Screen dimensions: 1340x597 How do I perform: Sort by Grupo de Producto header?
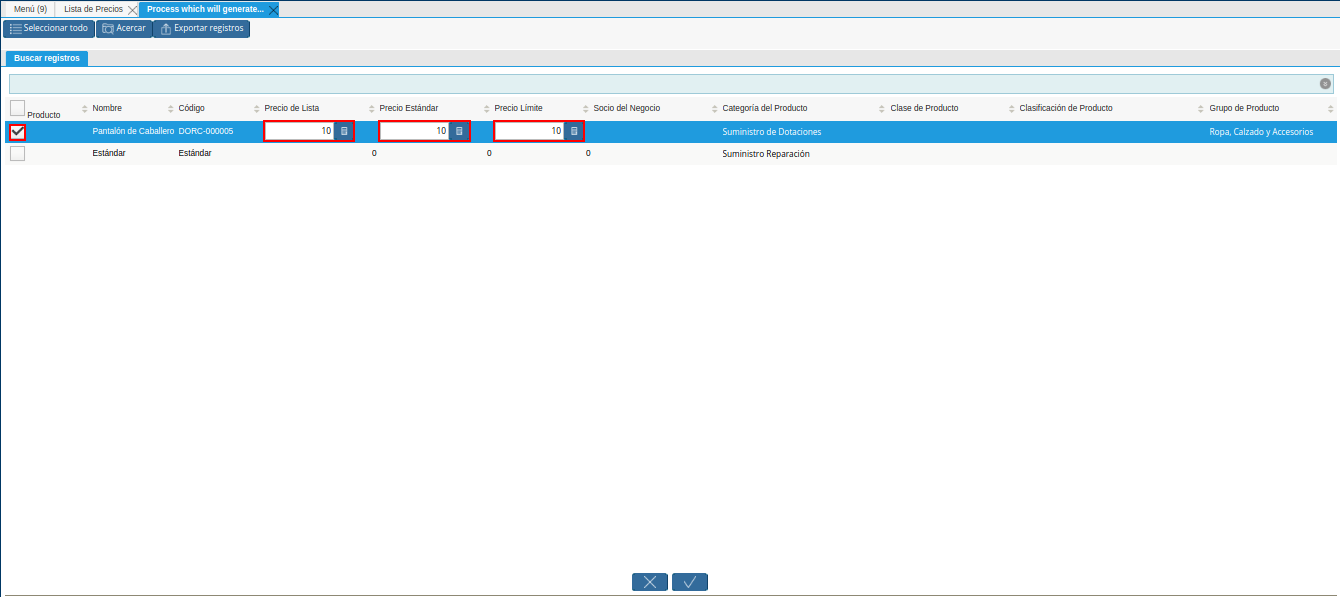coord(1244,108)
